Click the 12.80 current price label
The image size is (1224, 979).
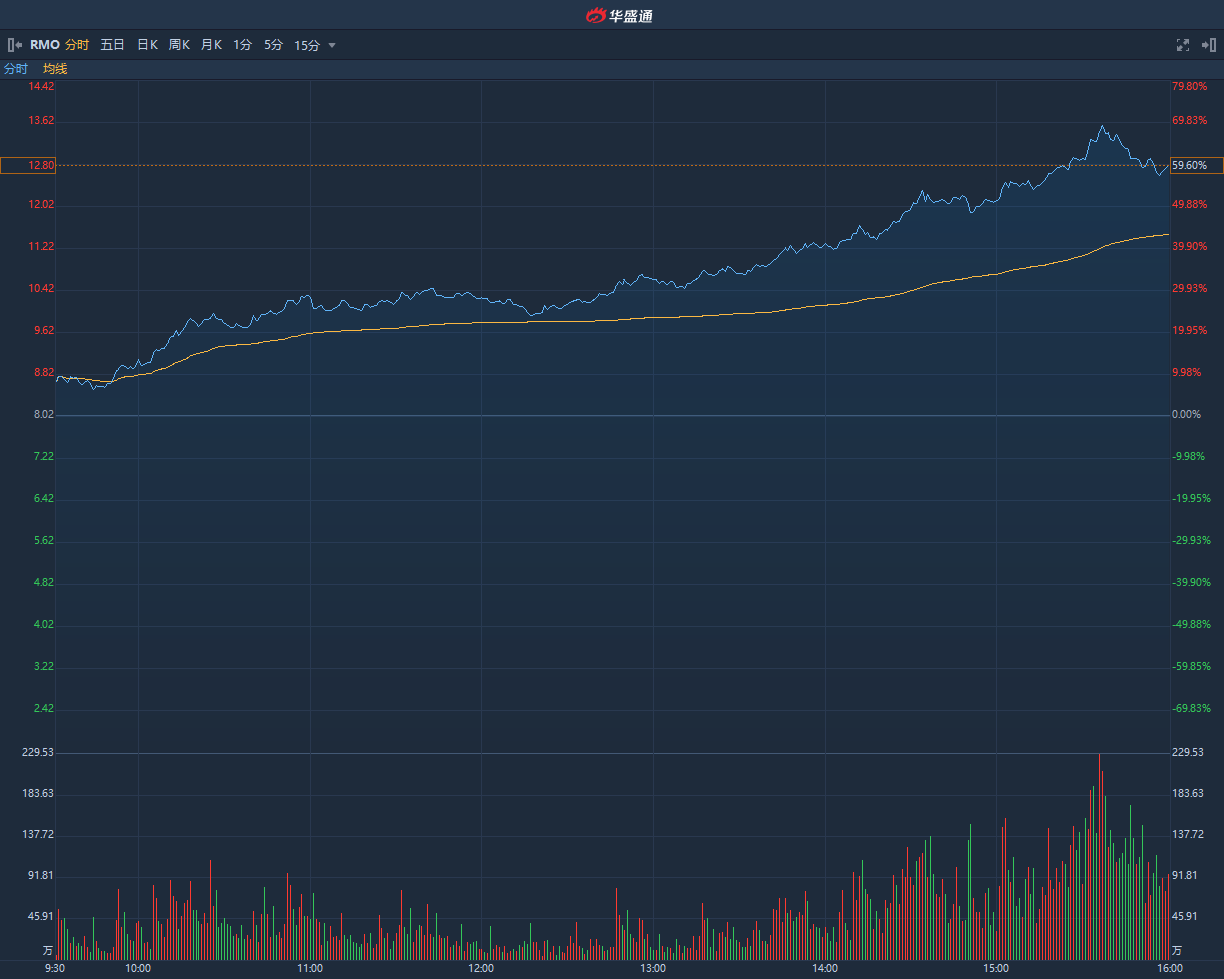click(28, 166)
